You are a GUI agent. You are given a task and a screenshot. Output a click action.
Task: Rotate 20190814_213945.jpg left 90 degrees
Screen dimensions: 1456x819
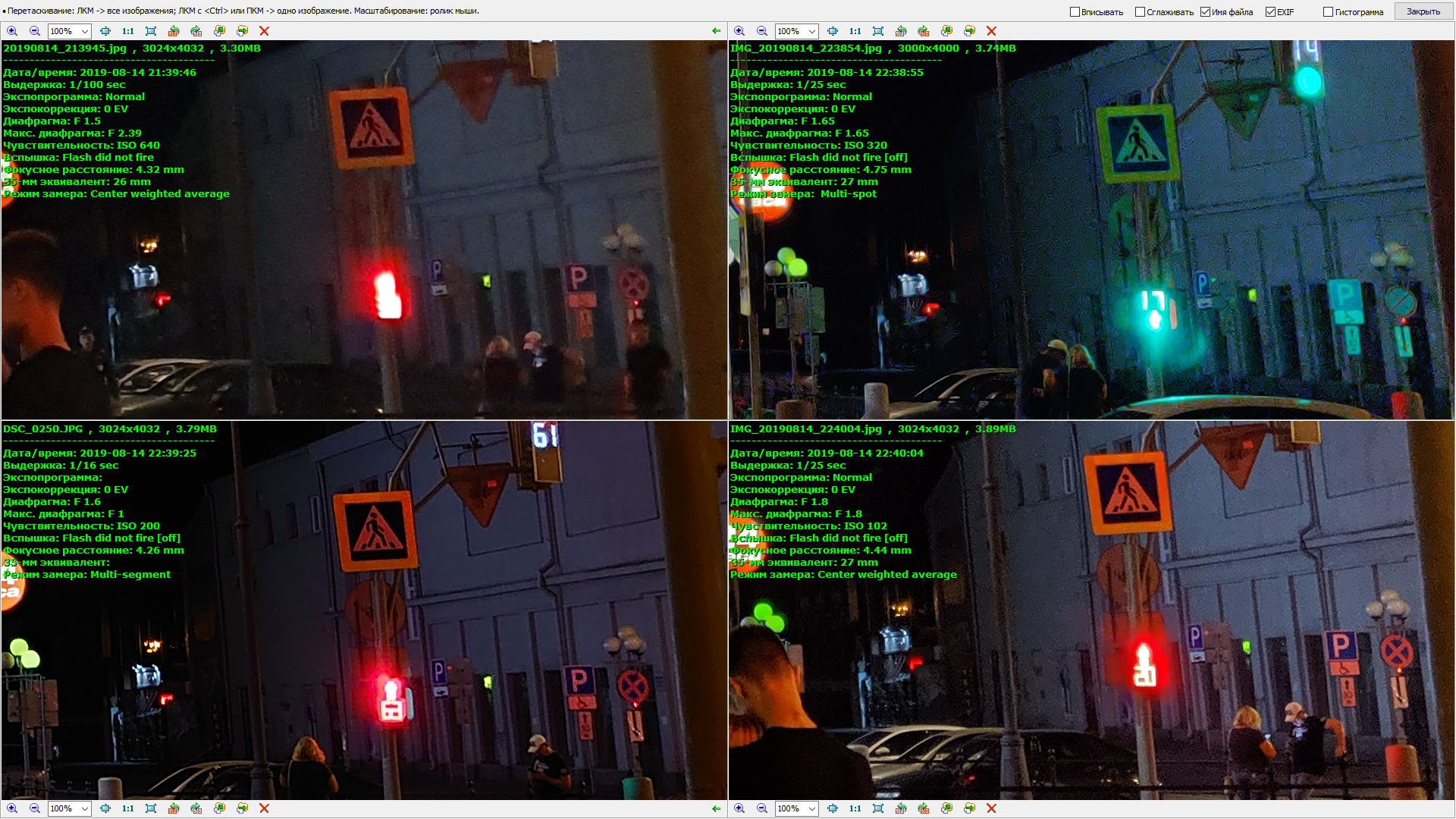[174, 31]
